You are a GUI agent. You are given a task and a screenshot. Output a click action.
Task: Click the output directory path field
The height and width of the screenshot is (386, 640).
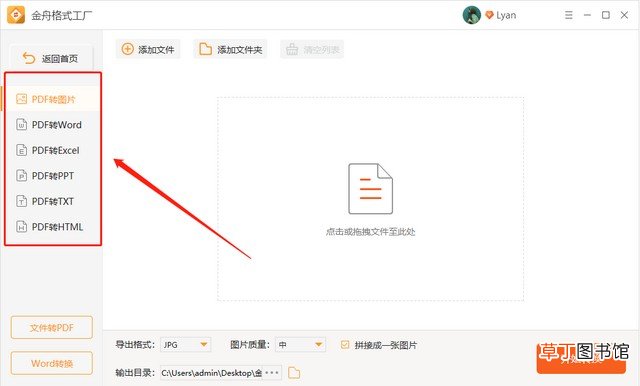pos(212,373)
